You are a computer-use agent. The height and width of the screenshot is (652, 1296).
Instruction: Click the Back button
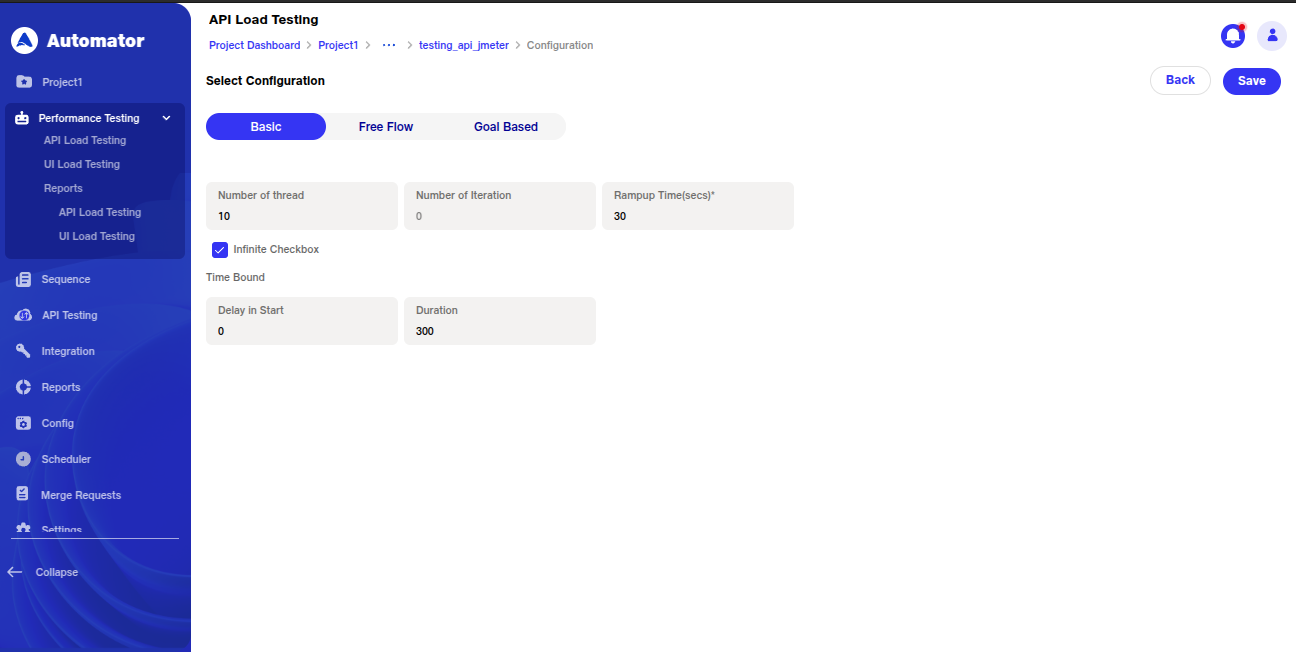pos(1180,80)
